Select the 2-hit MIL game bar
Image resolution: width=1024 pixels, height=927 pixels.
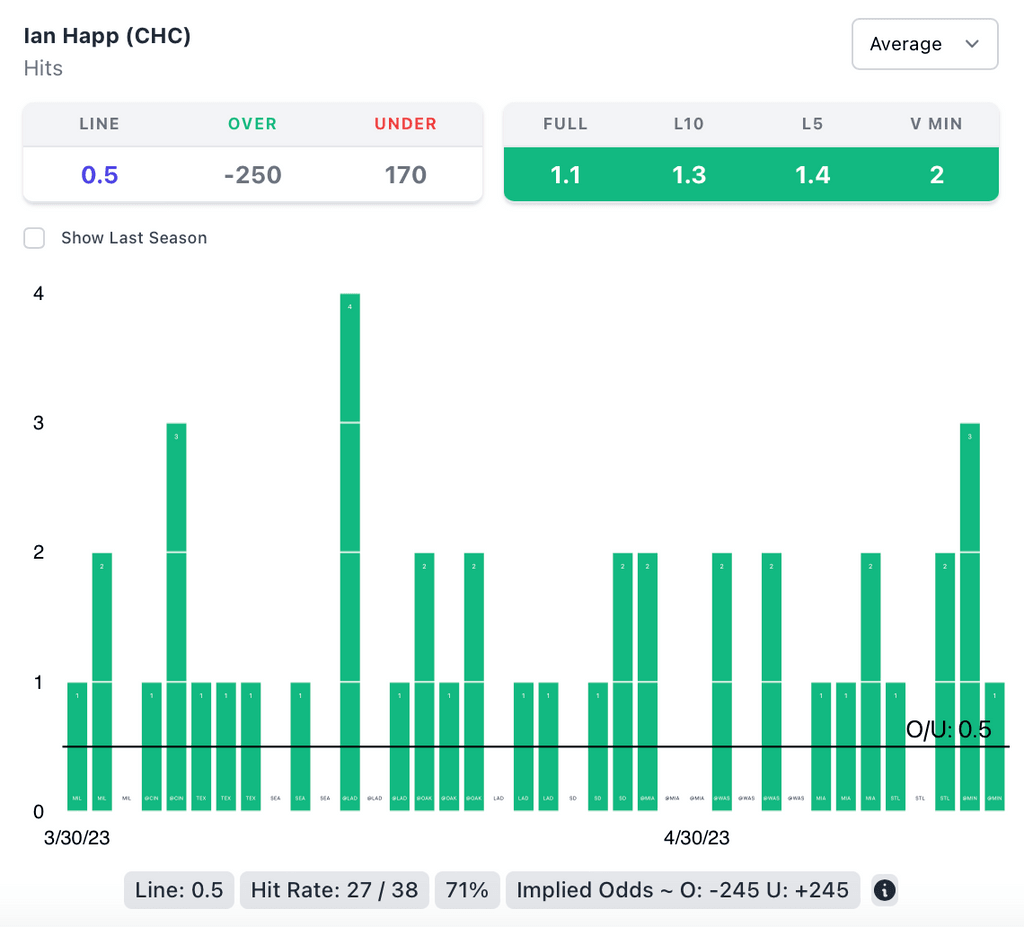[x=102, y=680]
